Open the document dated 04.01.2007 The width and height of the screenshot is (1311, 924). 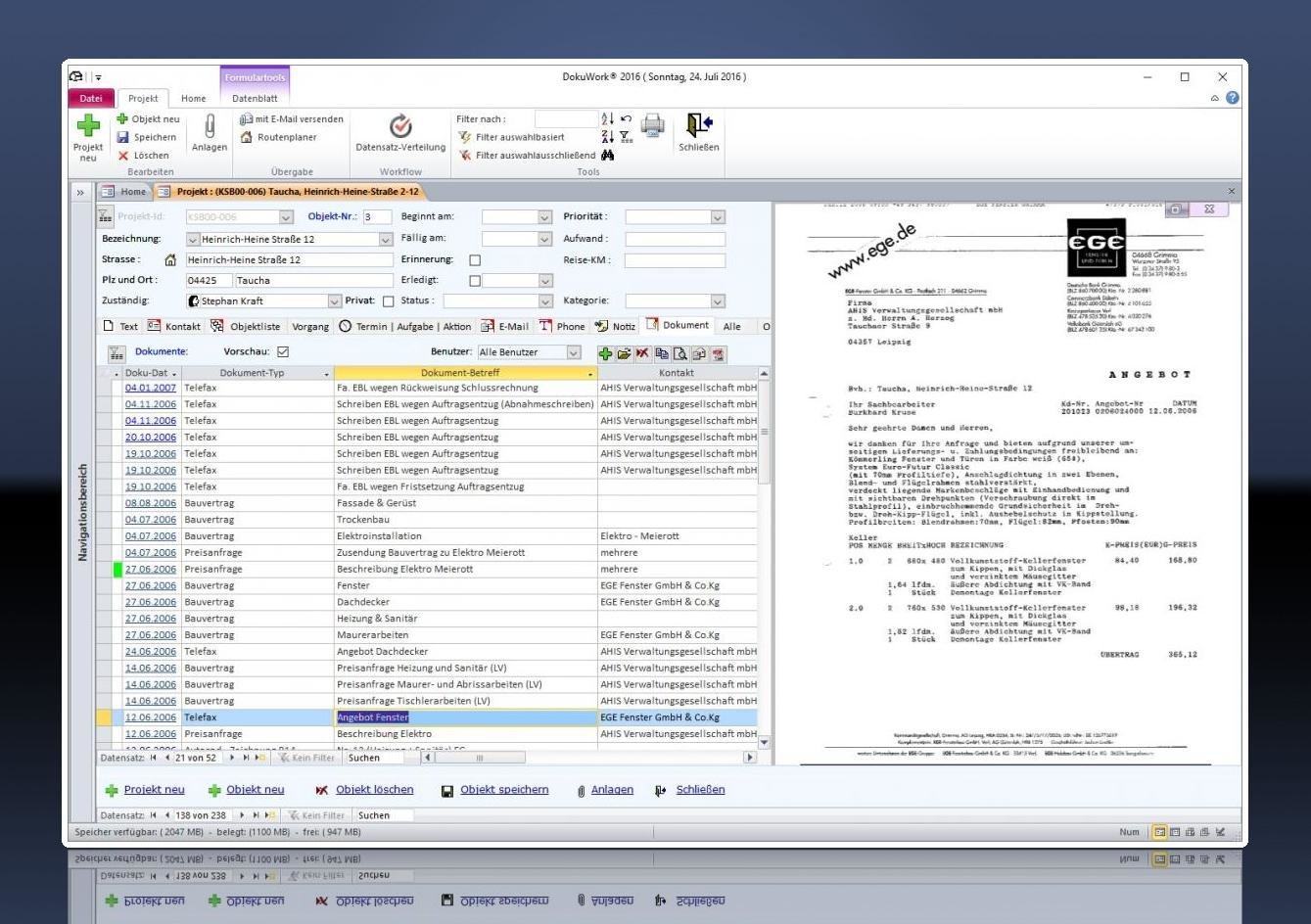click(151, 388)
